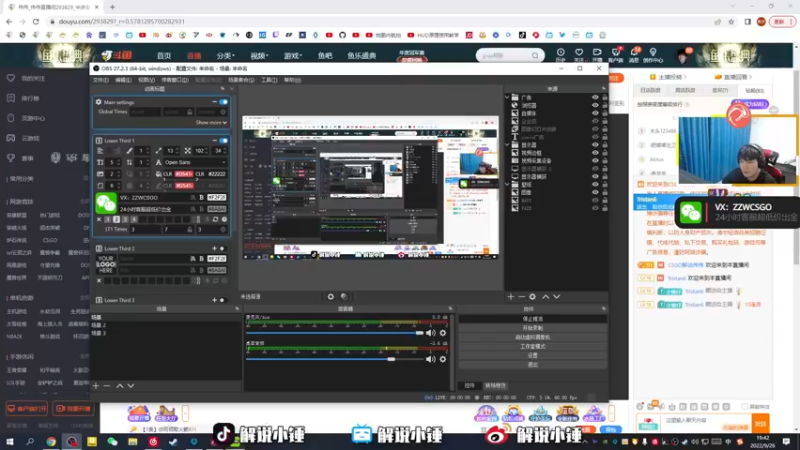Click the Stop Streaming button
The height and width of the screenshot is (450, 800).
(533, 319)
